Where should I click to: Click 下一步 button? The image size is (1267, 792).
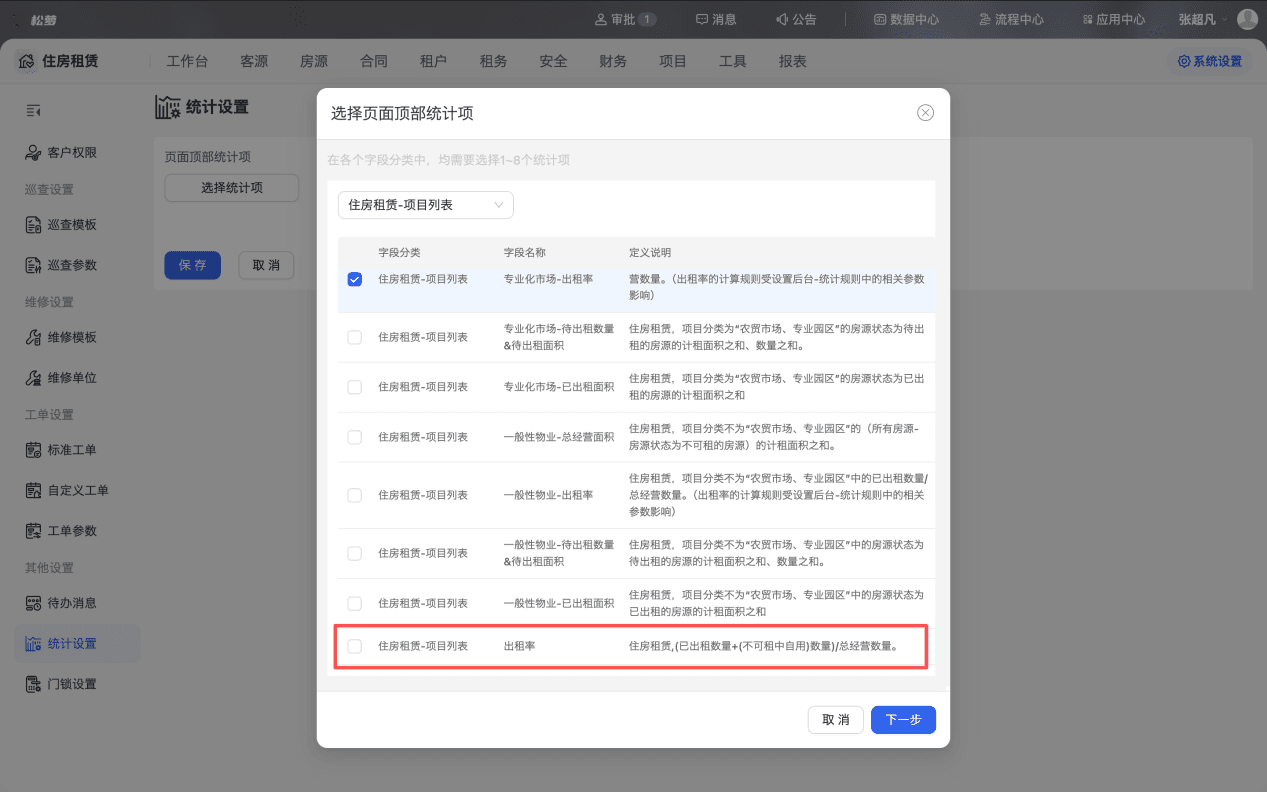pyautogui.click(x=903, y=720)
